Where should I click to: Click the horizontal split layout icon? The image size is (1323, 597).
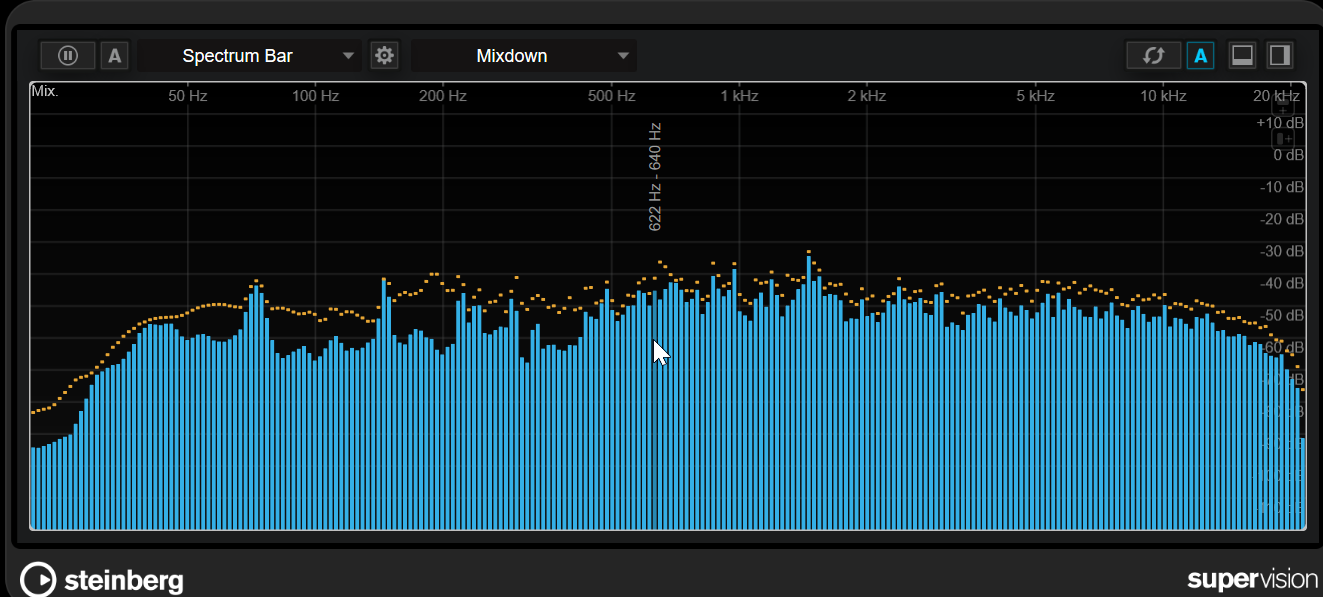[x=1242, y=56]
